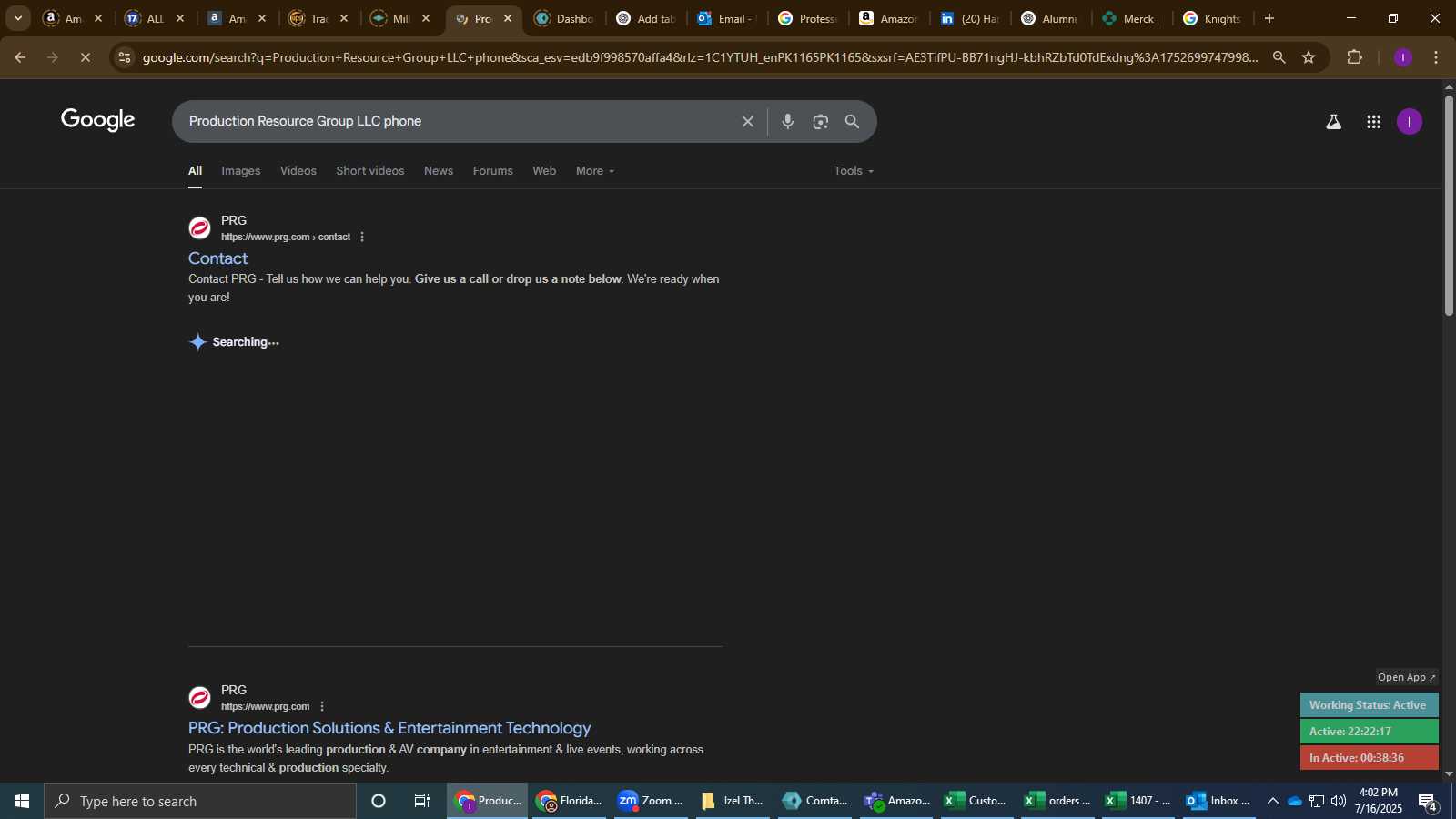Image resolution: width=1456 pixels, height=819 pixels.
Task: Open the volume control in tray
Action: pos(1338,801)
